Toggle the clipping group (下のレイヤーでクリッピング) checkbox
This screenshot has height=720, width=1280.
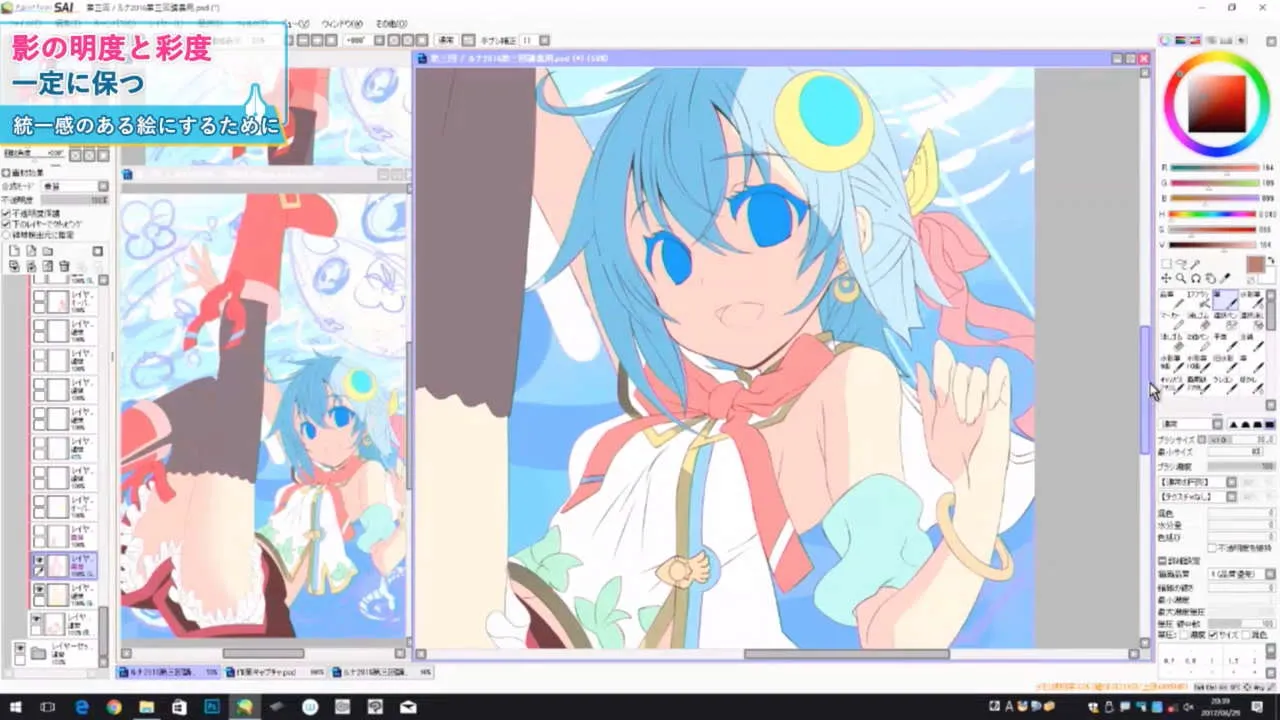(6, 224)
